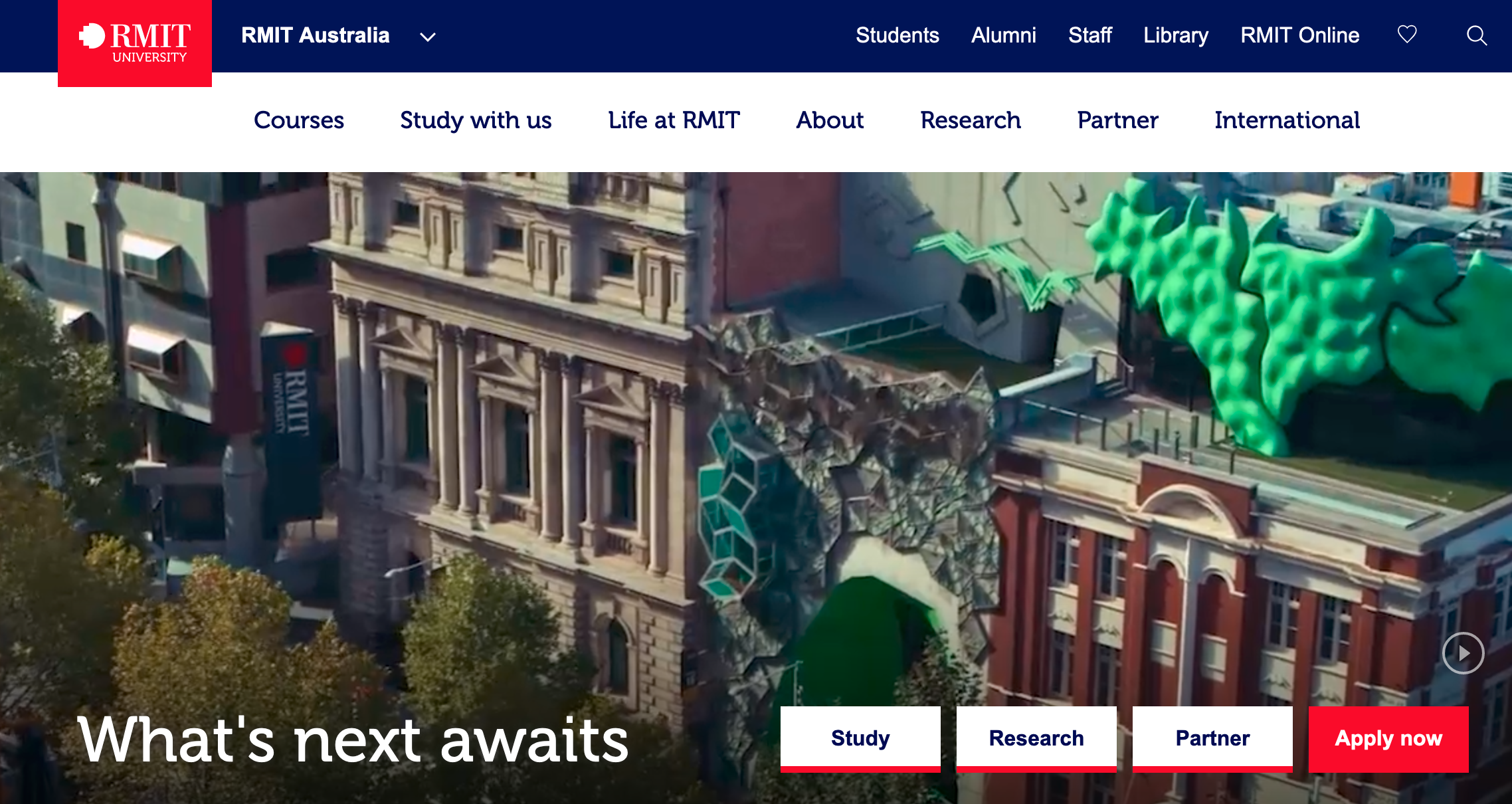Open the About menu
Image resolution: width=1512 pixels, height=804 pixels.
pyautogui.click(x=830, y=120)
